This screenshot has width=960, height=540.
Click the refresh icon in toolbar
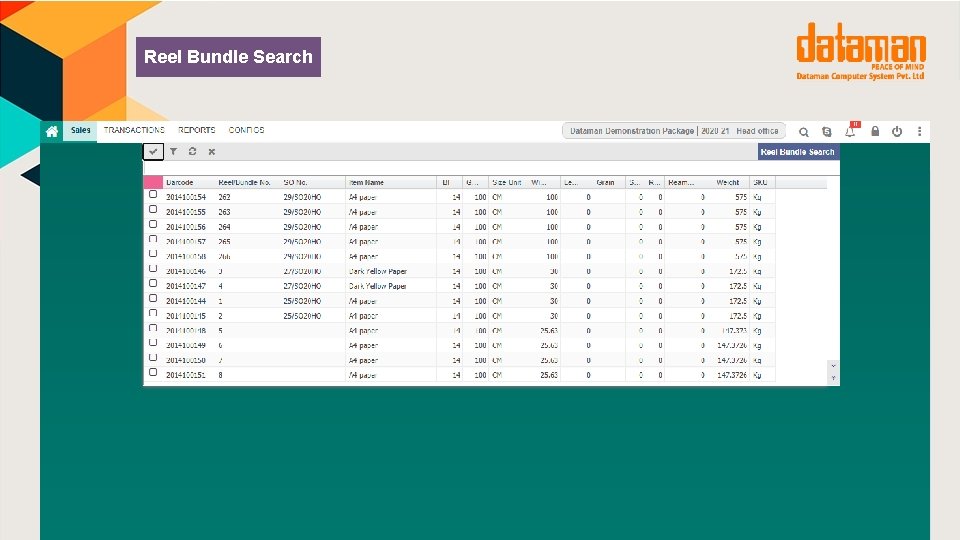pos(192,151)
